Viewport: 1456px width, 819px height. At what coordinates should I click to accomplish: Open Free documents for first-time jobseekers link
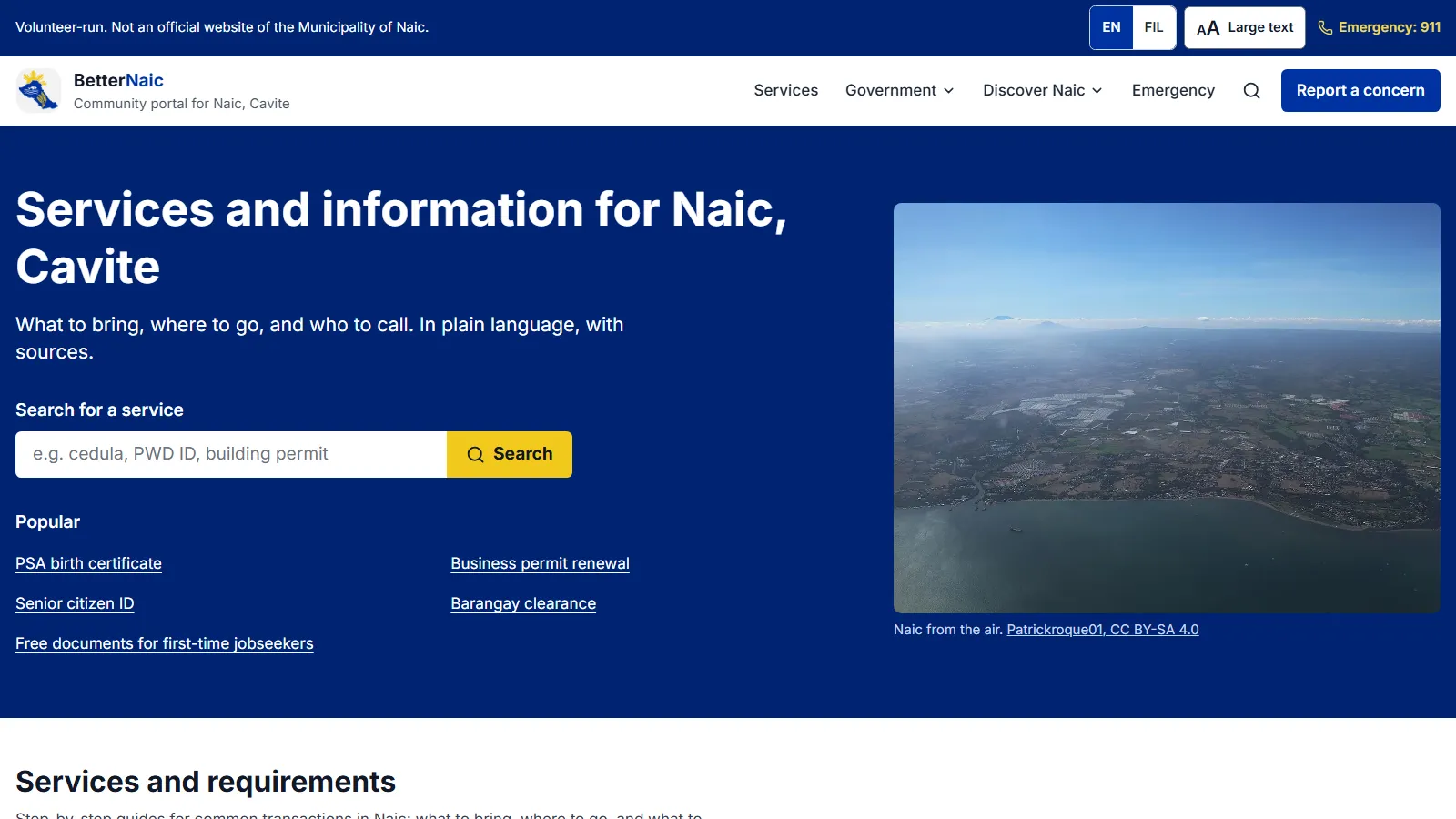click(x=165, y=643)
